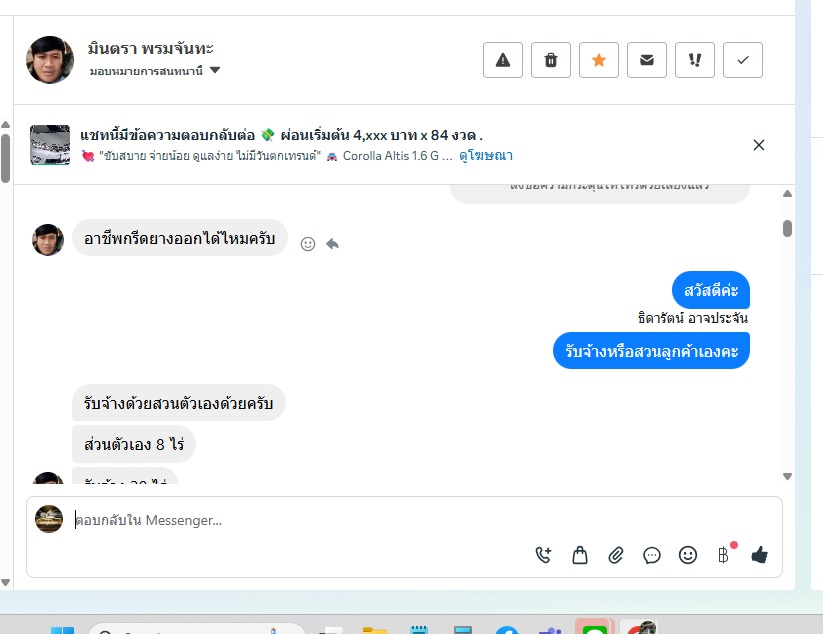Mark conversation as unread with envelope icon
The width and height of the screenshot is (823, 634).
[647, 60]
